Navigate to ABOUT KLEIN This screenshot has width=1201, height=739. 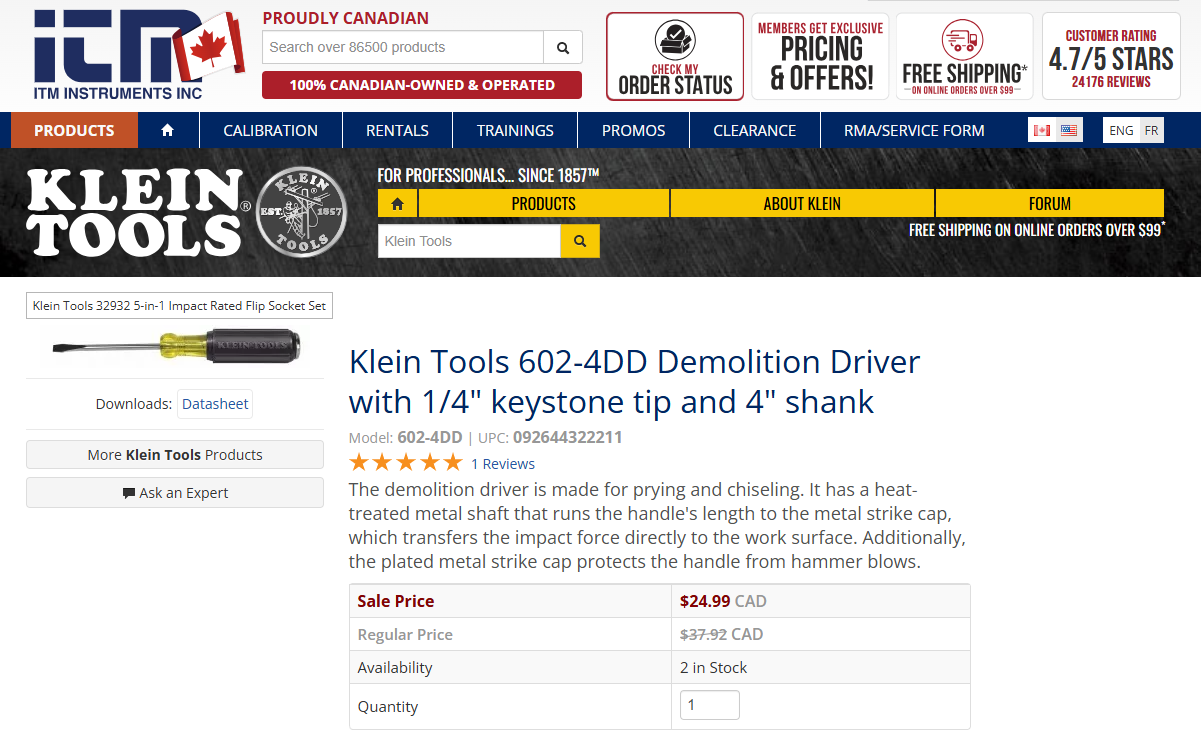801,202
